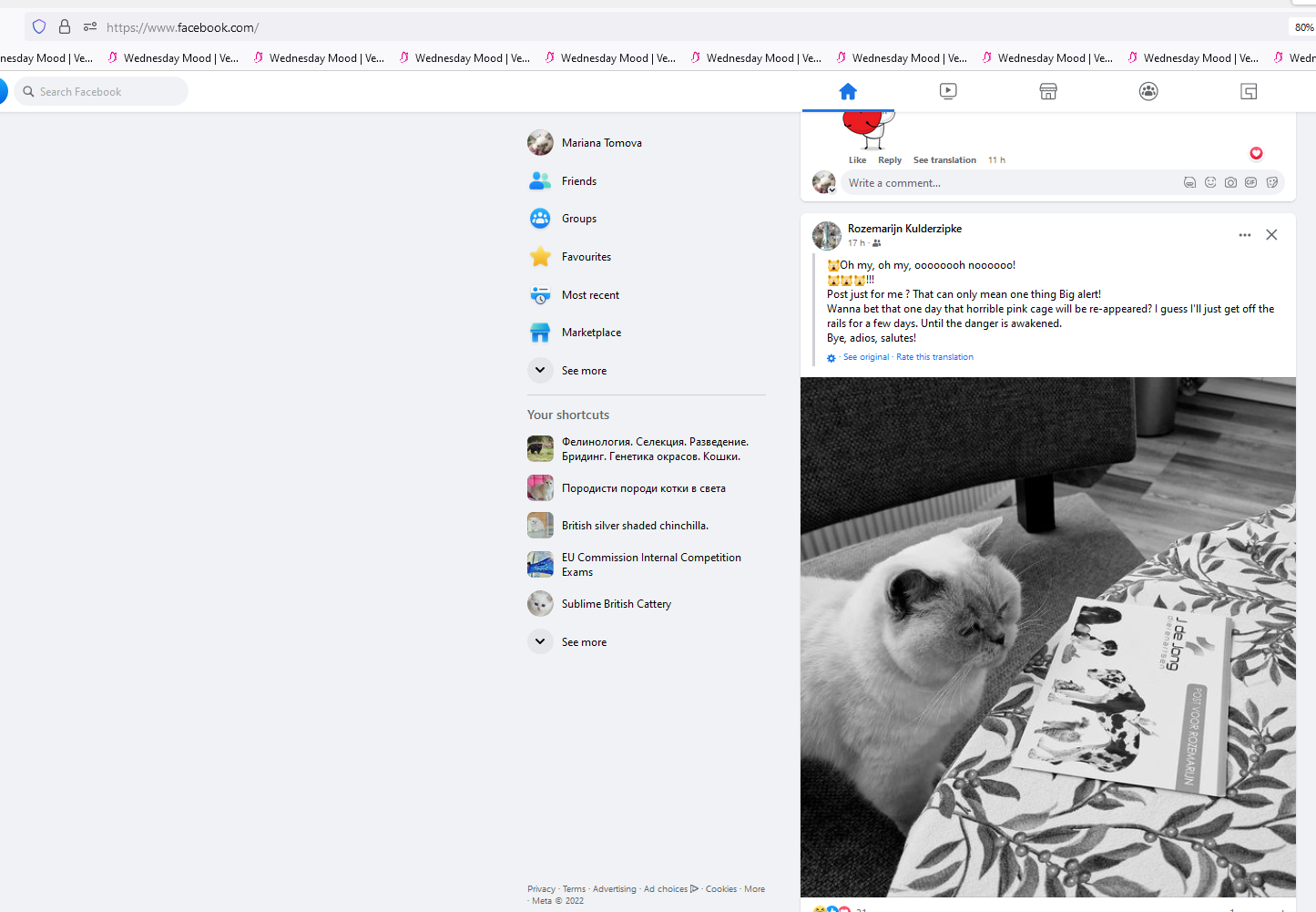The height and width of the screenshot is (912, 1316).
Task: Open the Groups icon in top navigation
Action: pyautogui.click(x=1148, y=91)
